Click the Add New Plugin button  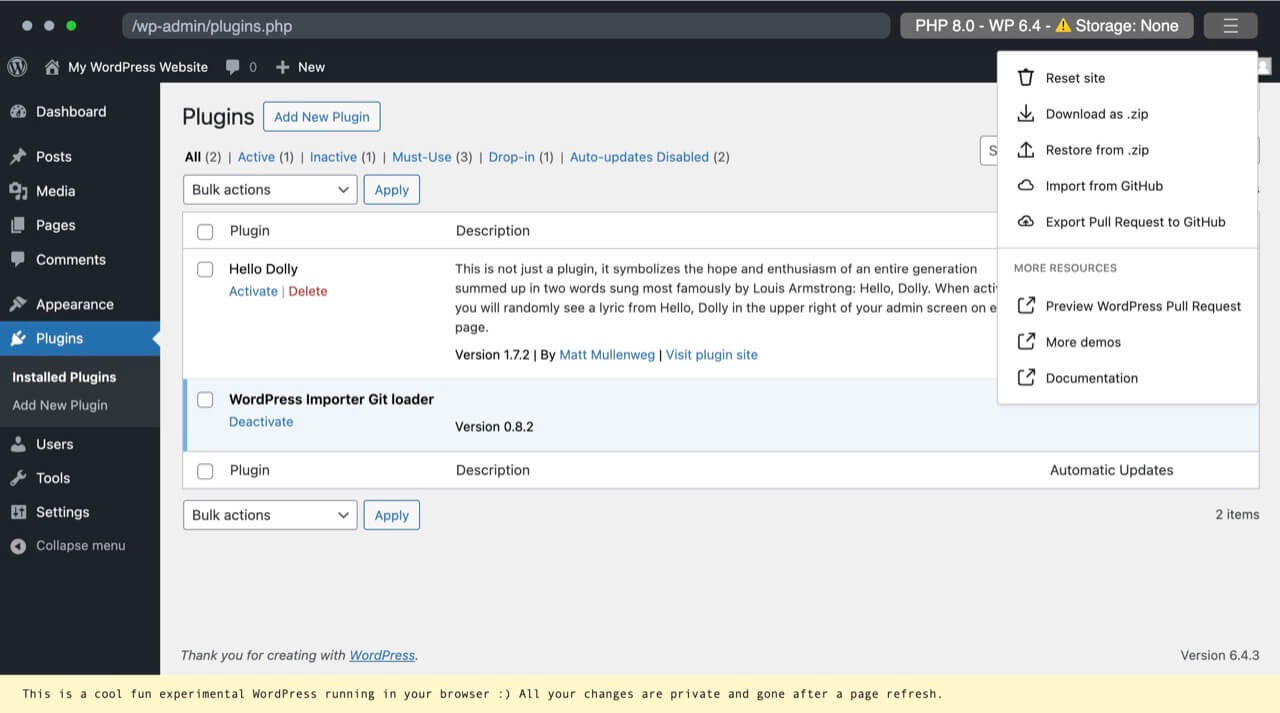[321, 116]
